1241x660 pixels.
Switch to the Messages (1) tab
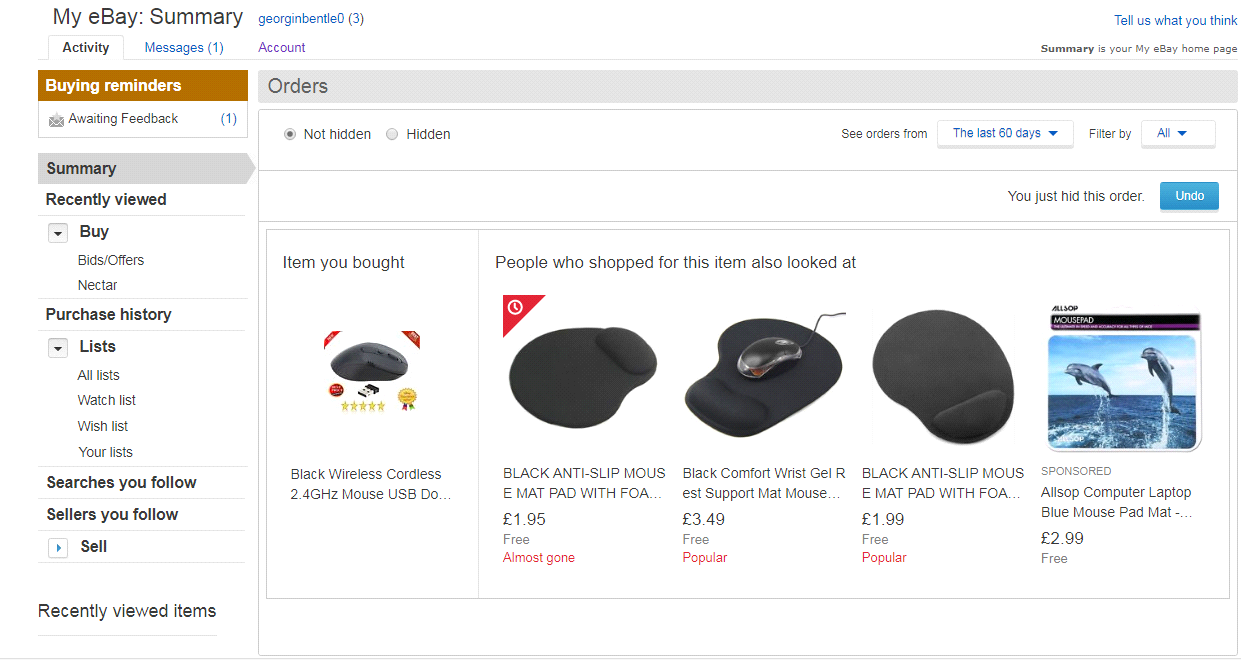(x=184, y=47)
